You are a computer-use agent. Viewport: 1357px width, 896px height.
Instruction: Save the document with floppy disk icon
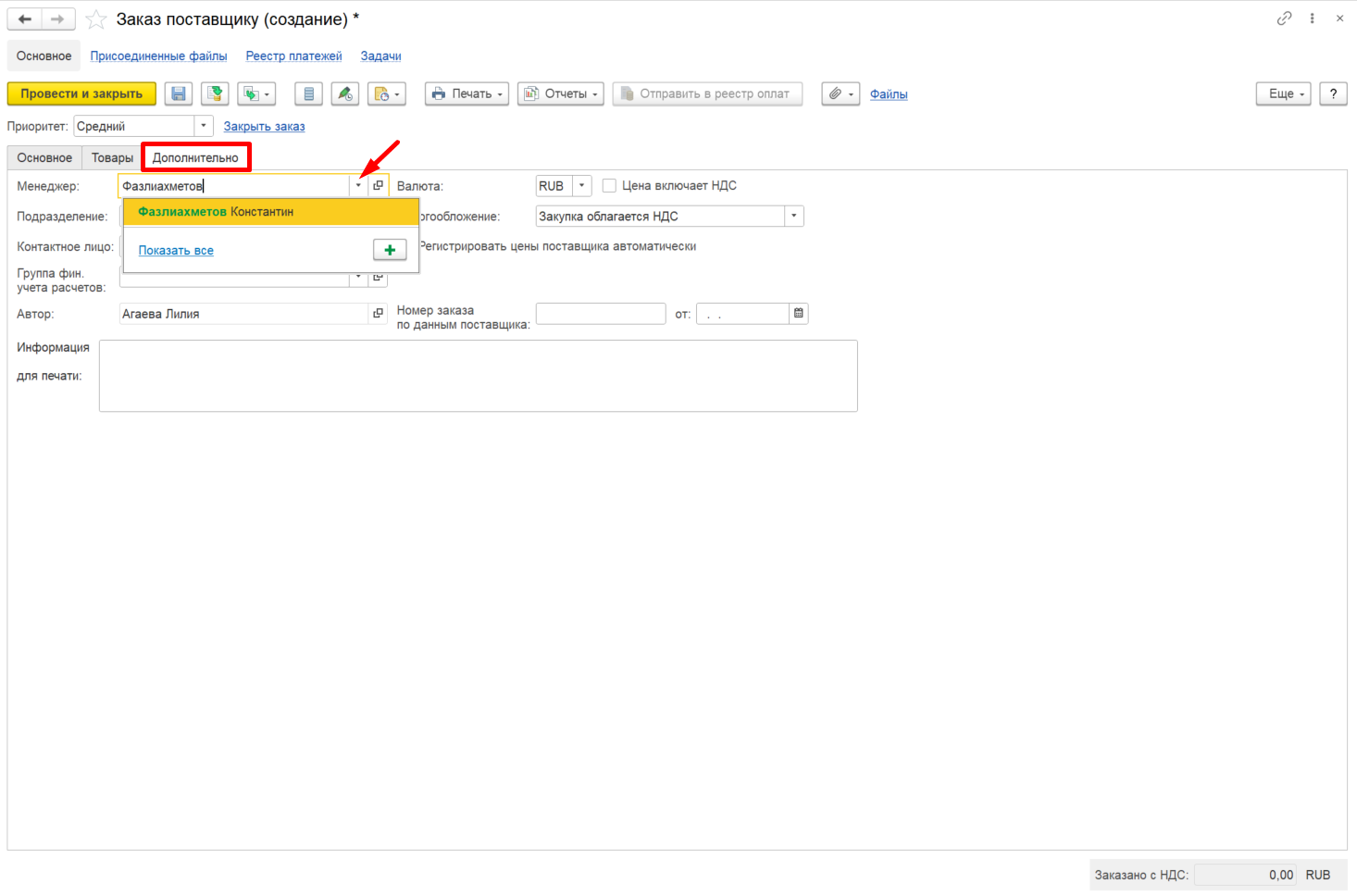pos(179,93)
